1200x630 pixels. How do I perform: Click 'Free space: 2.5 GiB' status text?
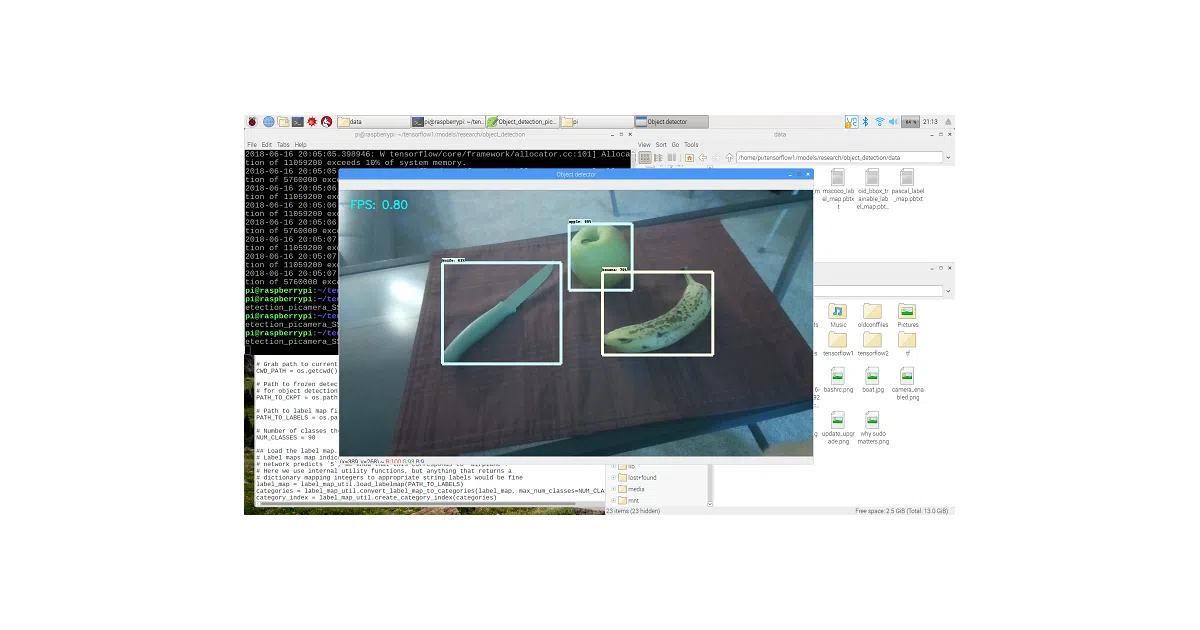pos(903,511)
